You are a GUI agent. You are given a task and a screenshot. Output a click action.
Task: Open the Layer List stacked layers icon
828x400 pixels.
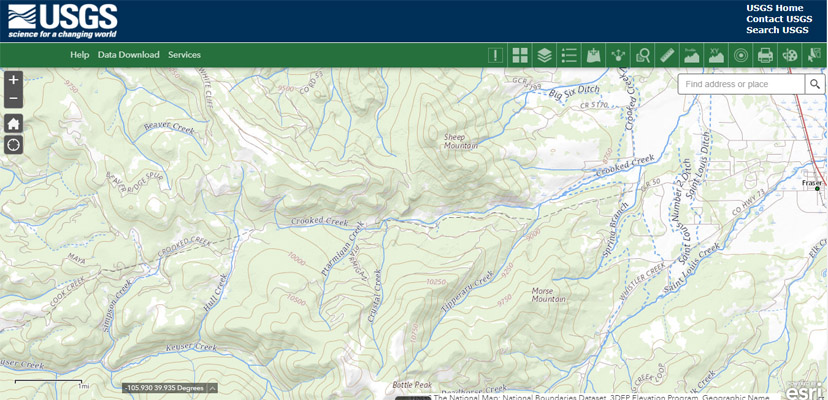(544, 55)
